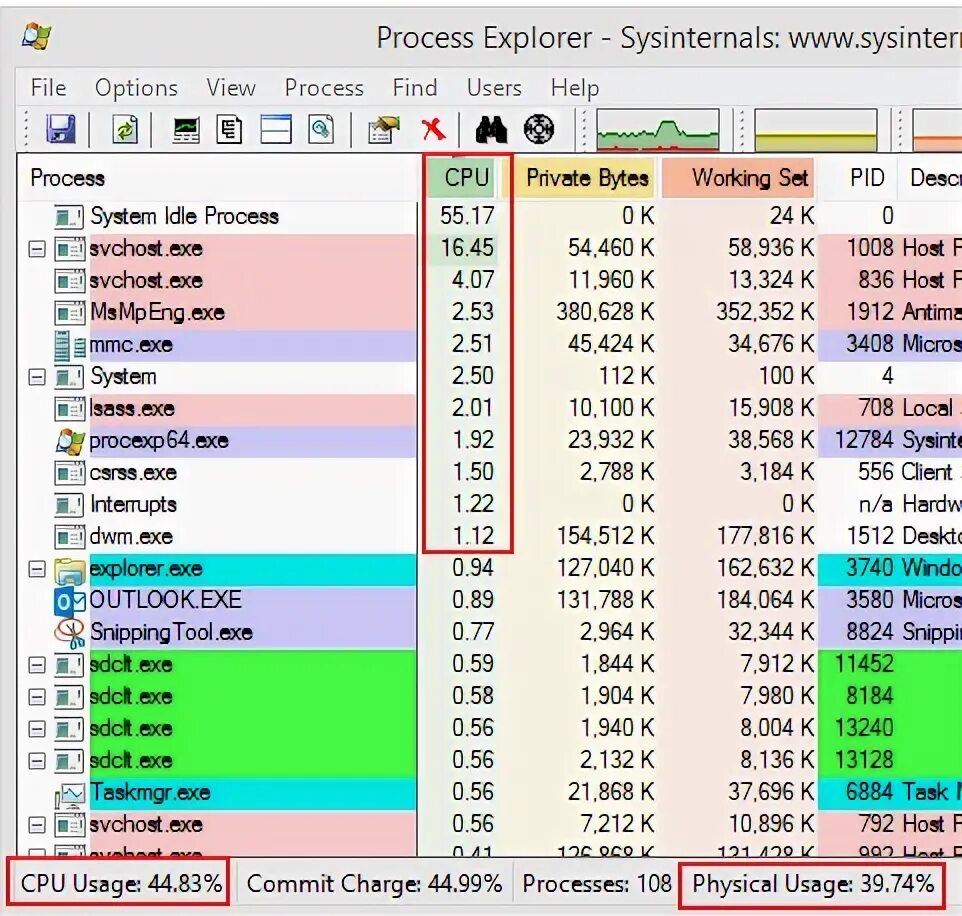The width and height of the screenshot is (962, 916).
Task: Select the lsass.exe process name
Action: point(132,409)
